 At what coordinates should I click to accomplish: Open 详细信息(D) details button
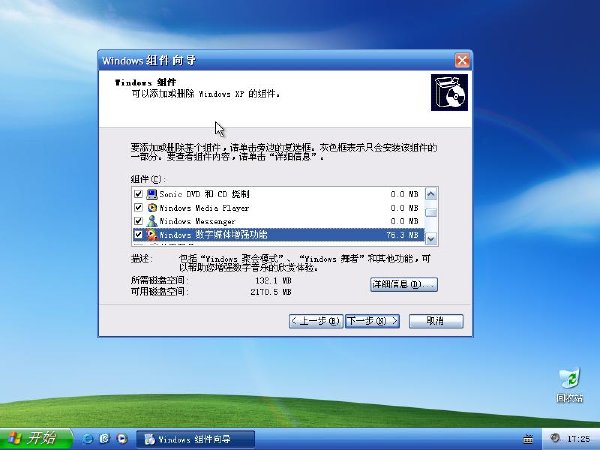pos(404,284)
